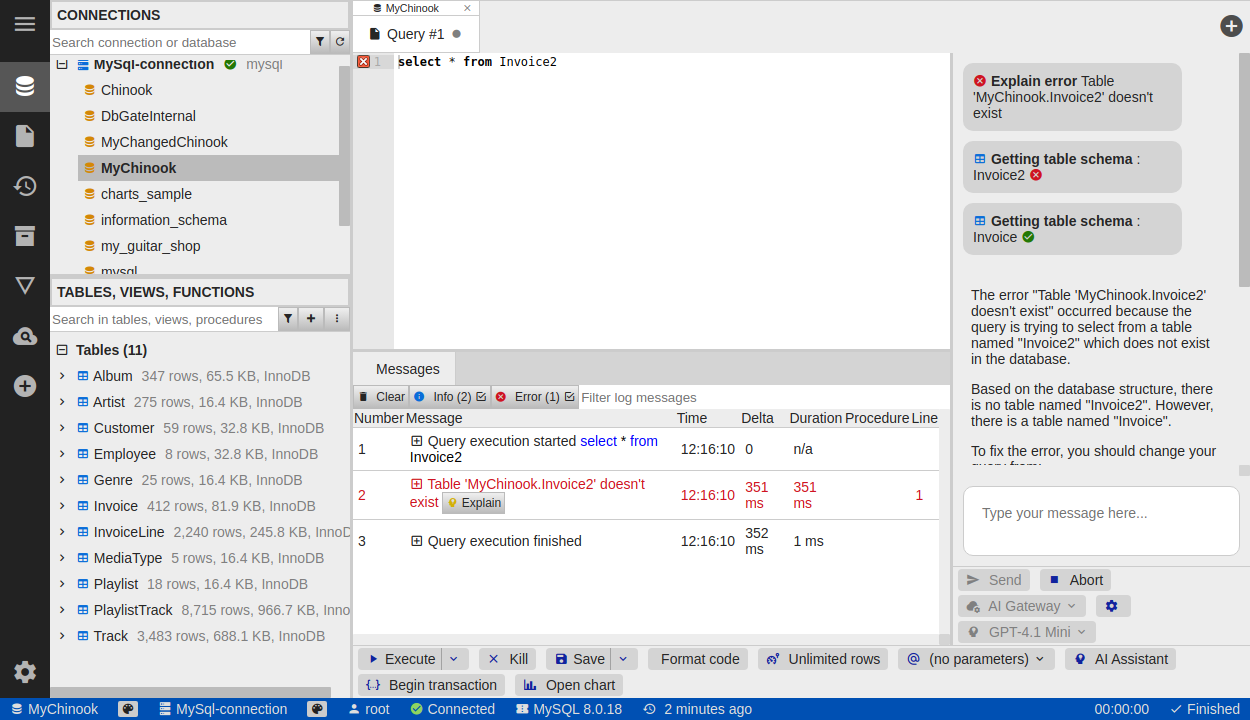Expand the Invoice table node
The width and height of the screenshot is (1250, 720).
pos(62,506)
